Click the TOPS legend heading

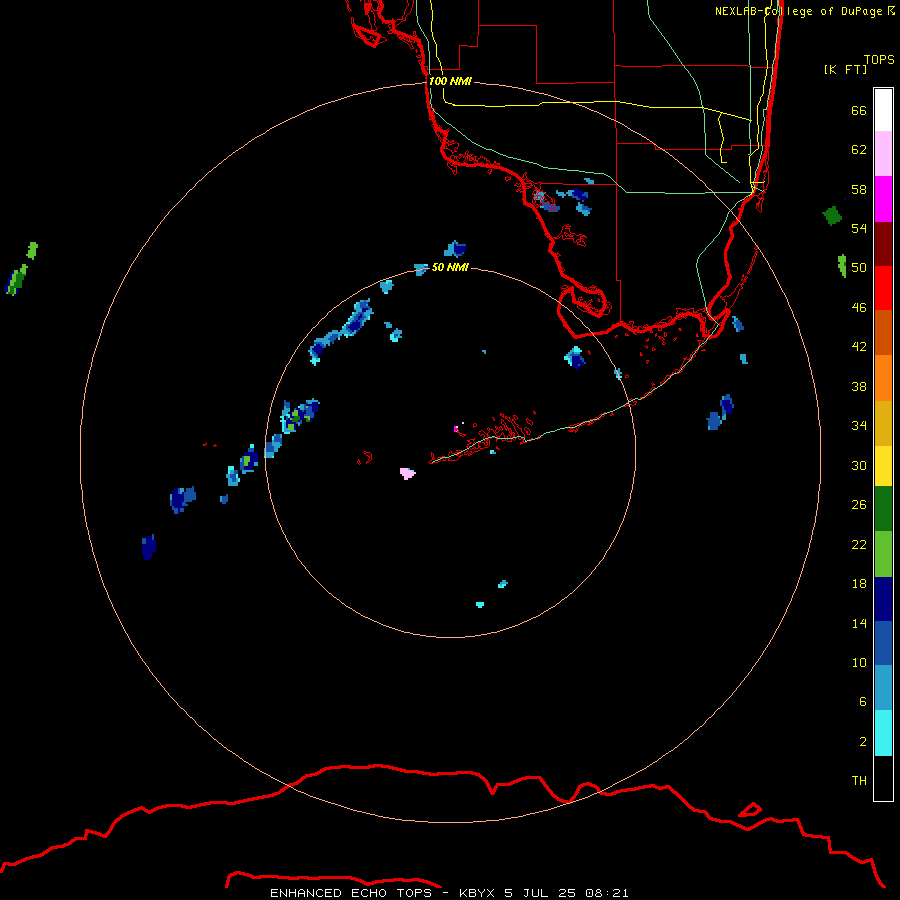[879, 59]
